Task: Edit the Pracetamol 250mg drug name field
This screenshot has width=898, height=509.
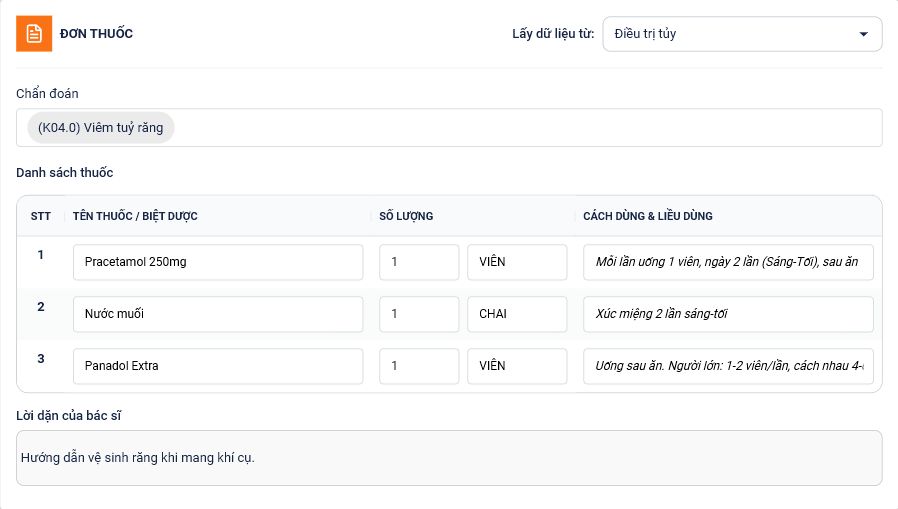Action: click(x=218, y=262)
